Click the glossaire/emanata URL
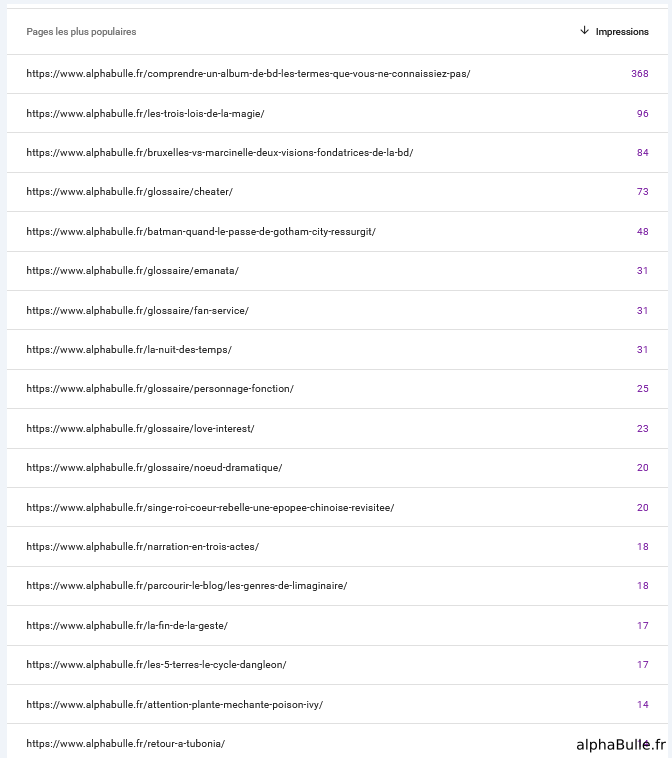Viewport: 672px width, 758px height. point(132,271)
